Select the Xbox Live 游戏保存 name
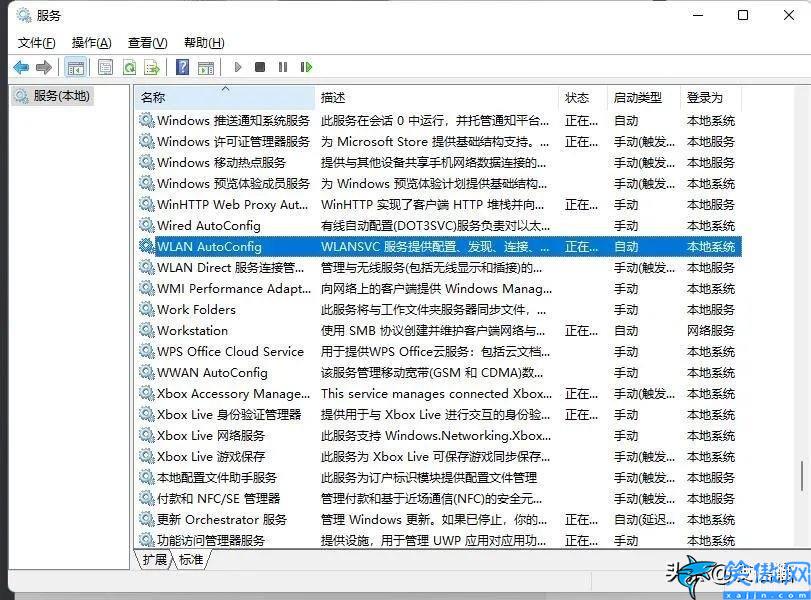Viewport: 811px width, 600px height. [x=211, y=456]
